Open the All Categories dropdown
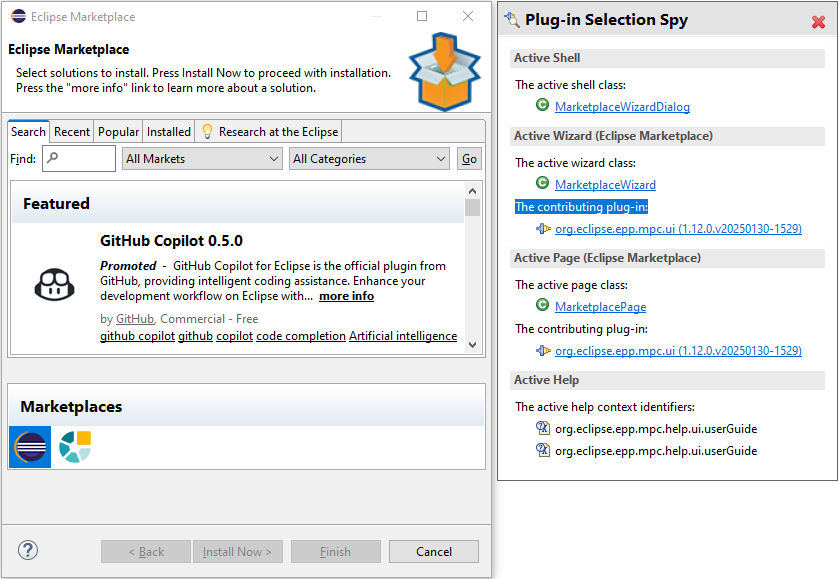This screenshot has height=579, width=839. pos(369,159)
